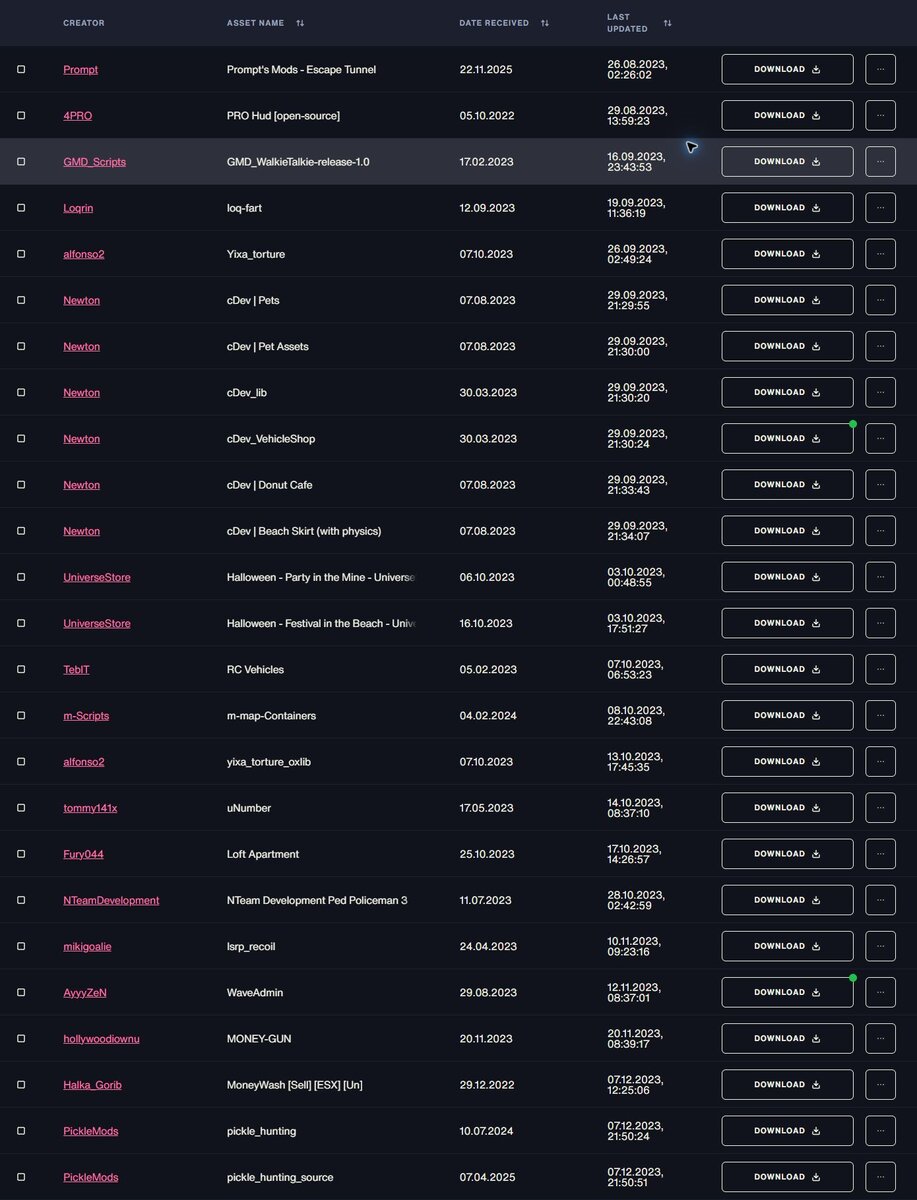Download GMD_WalkieTalkie-release-1.0 asset
Image resolution: width=917 pixels, height=1200 pixels.
pos(787,161)
